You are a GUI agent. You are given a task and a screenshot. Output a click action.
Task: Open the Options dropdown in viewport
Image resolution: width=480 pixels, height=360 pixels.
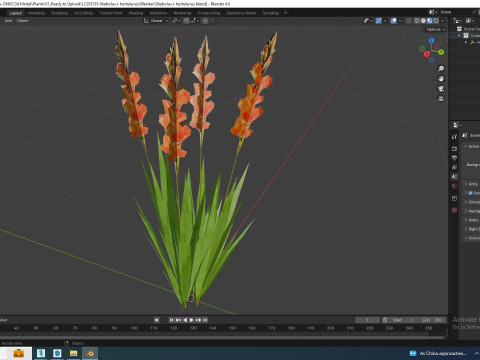point(436,29)
